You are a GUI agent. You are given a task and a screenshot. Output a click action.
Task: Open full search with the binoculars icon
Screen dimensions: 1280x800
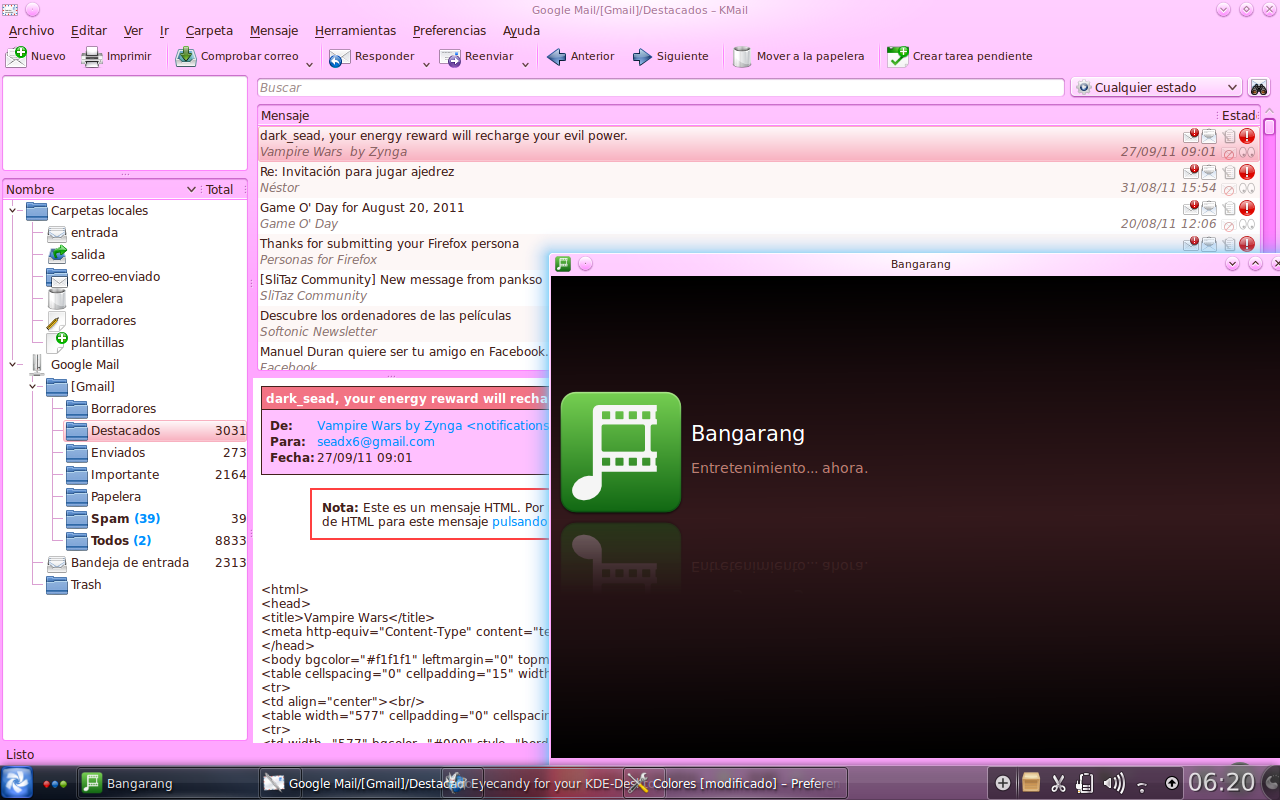[x=1259, y=88]
